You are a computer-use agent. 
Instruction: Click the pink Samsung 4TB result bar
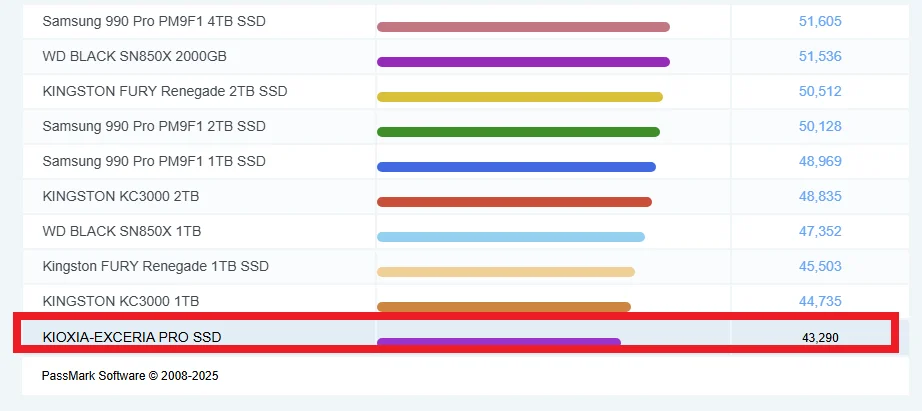point(523,27)
